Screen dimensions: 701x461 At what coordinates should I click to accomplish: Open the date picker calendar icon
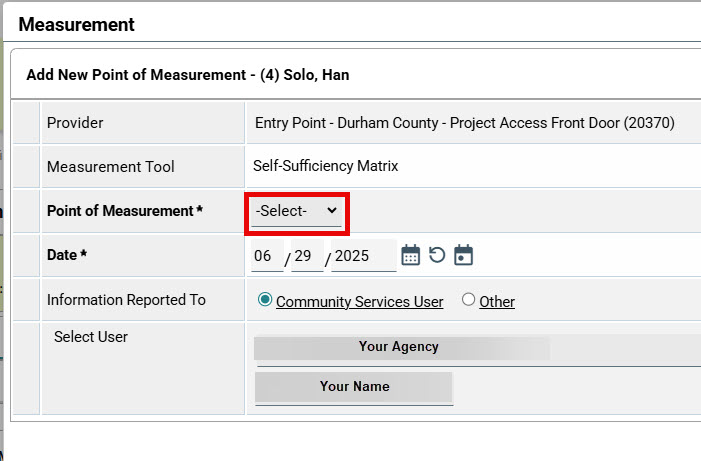410,255
